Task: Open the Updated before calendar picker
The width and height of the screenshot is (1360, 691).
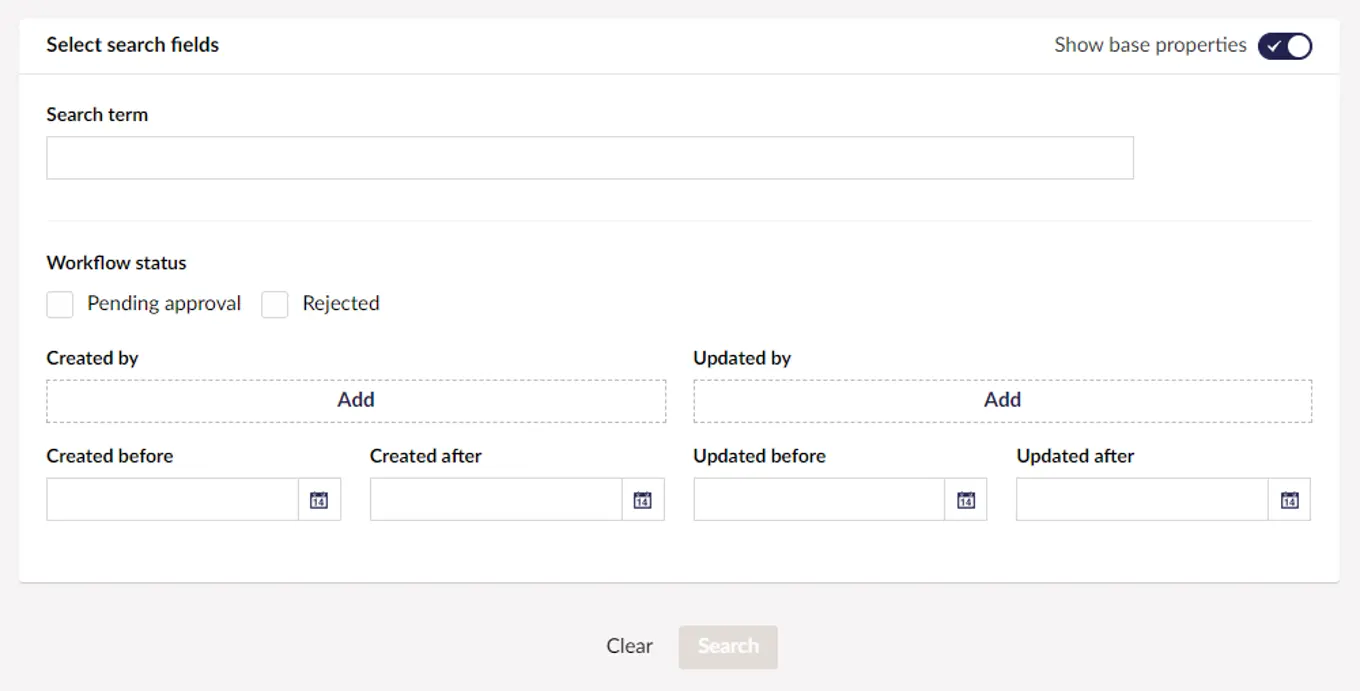Action: (x=966, y=500)
